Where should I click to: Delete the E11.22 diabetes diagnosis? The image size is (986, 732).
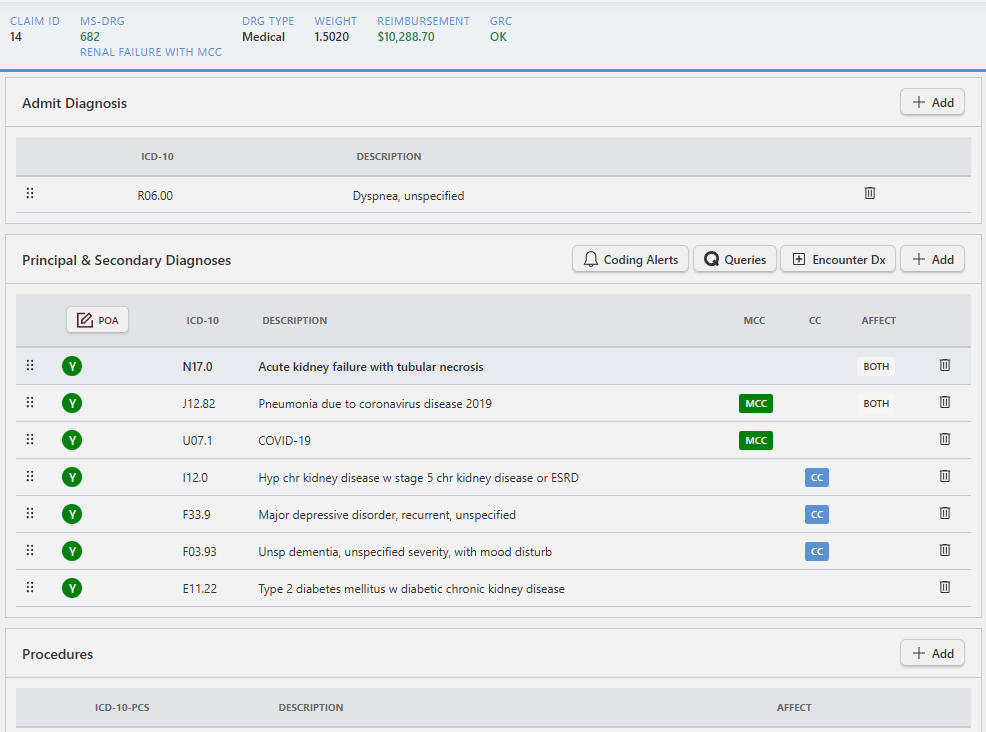tap(944, 587)
